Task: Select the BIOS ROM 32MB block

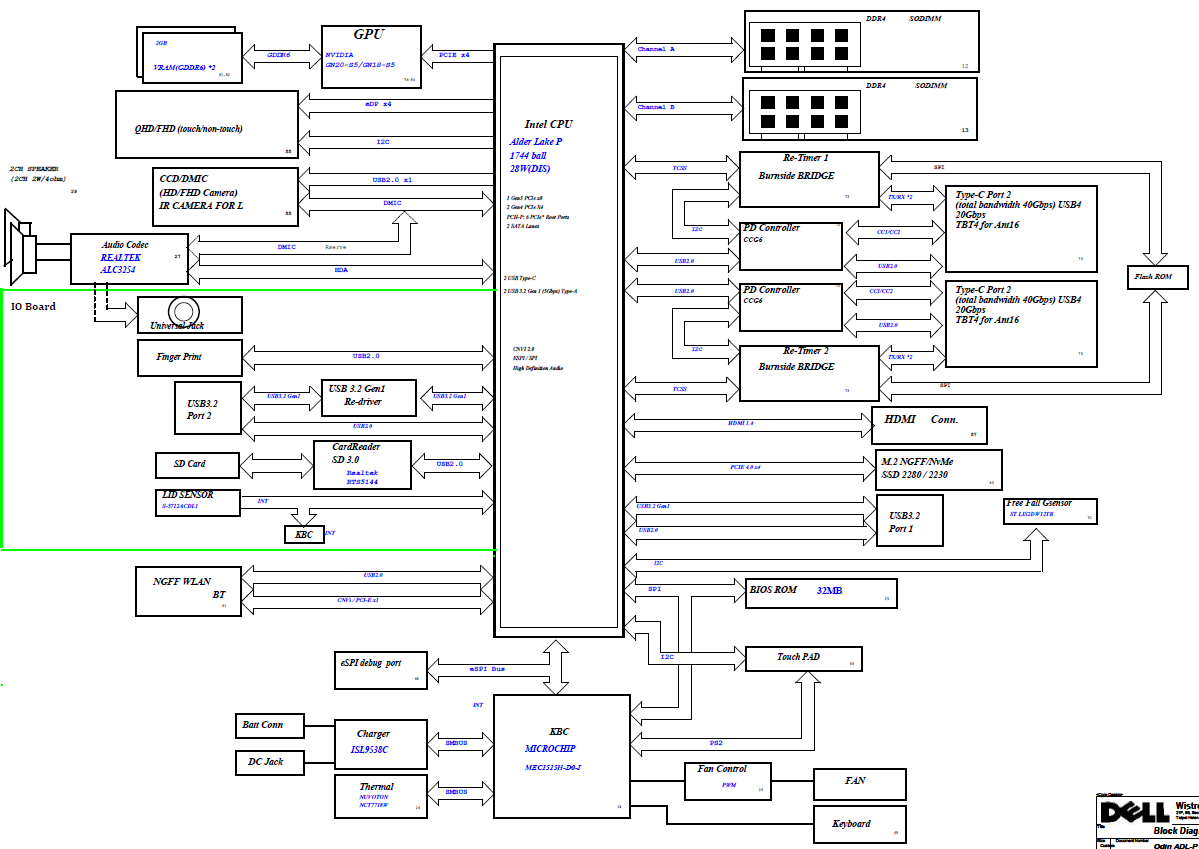Action: tap(821, 593)
